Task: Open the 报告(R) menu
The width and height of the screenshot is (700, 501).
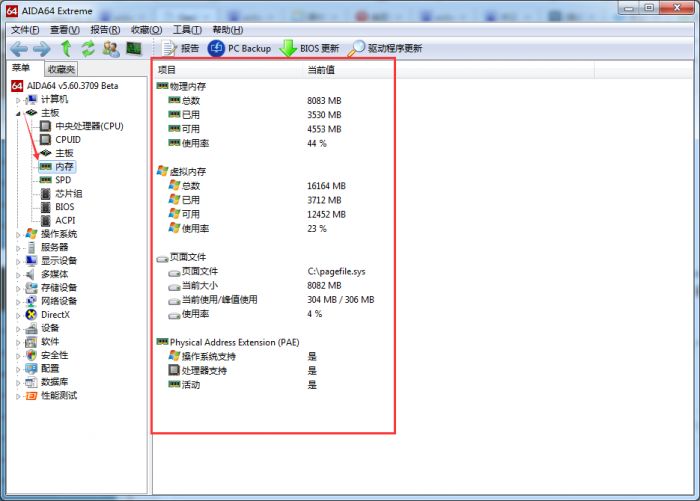Action: [x=105, y=30]
